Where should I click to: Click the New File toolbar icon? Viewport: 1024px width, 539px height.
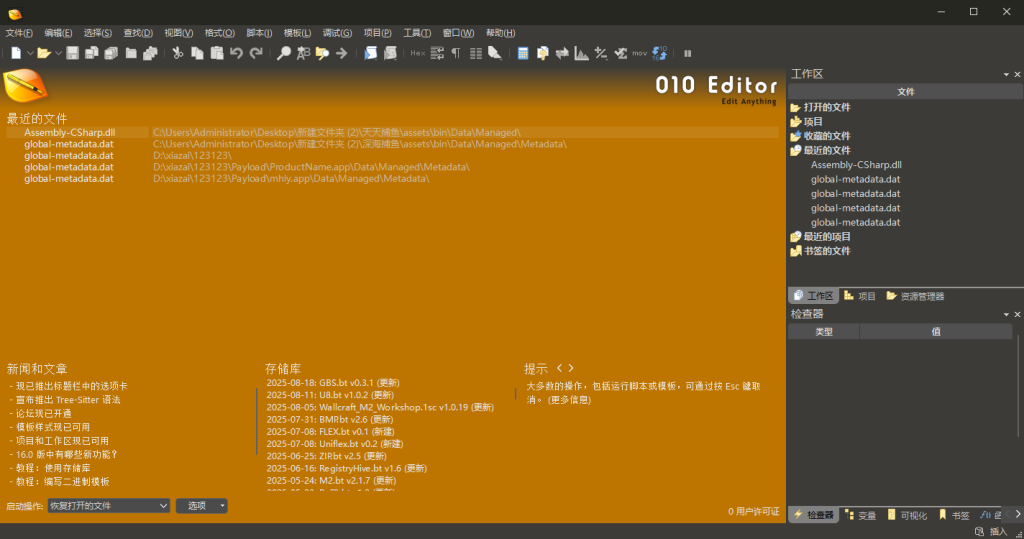click(x=16, y=54)
